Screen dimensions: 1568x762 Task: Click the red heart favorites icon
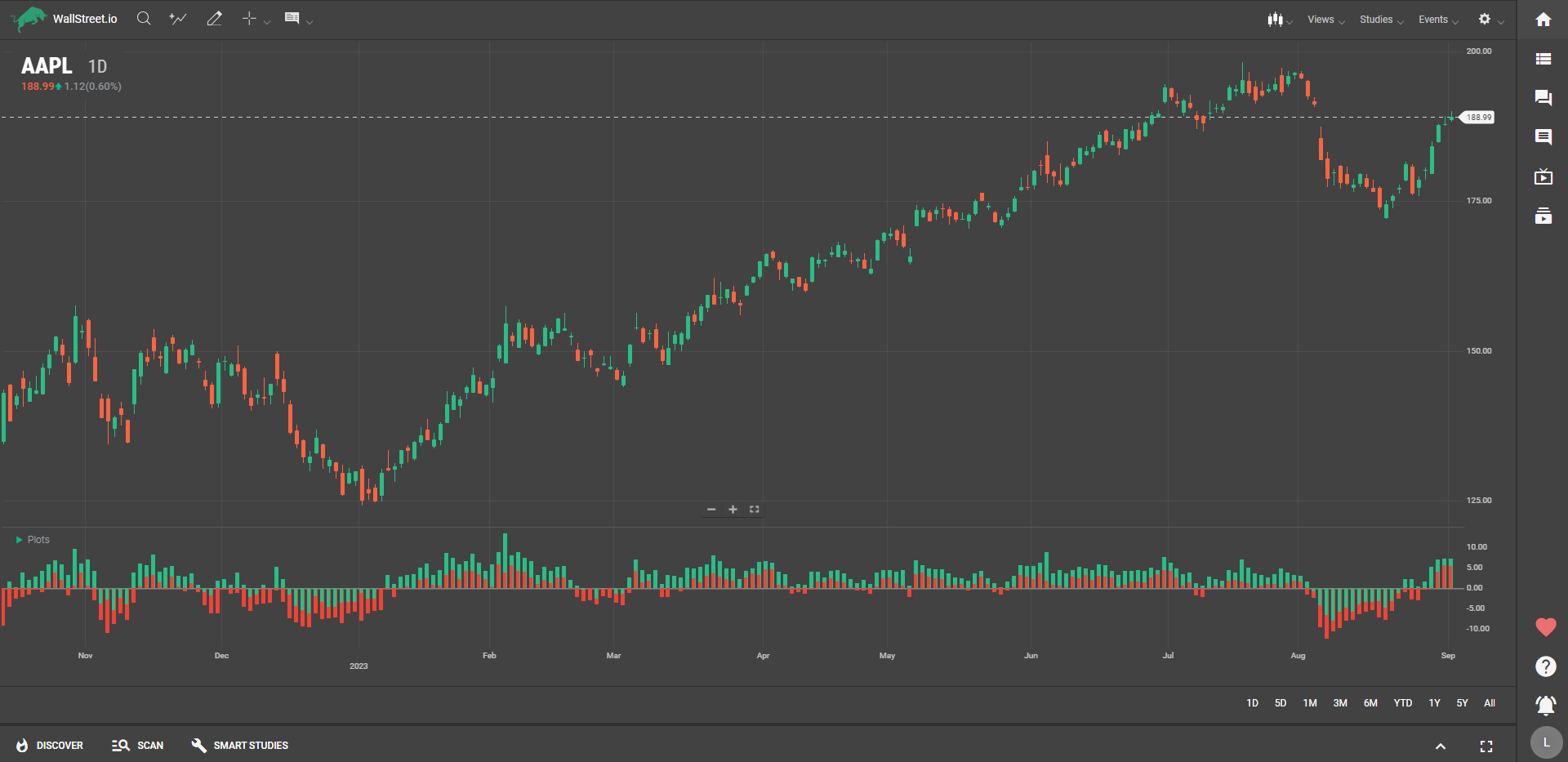[1546, 627]
